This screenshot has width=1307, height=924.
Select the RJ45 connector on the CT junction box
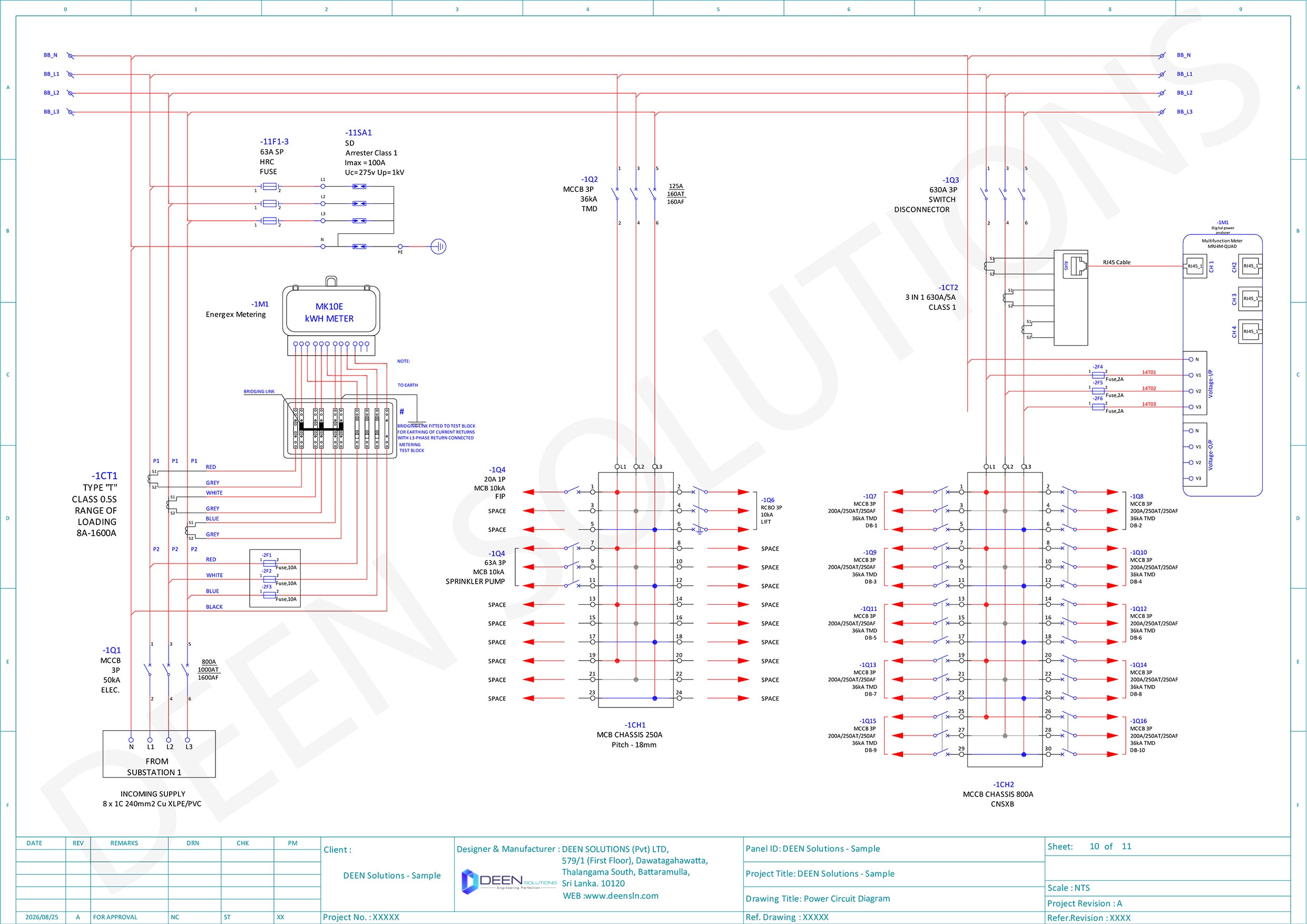click(x=1076, y=266)
